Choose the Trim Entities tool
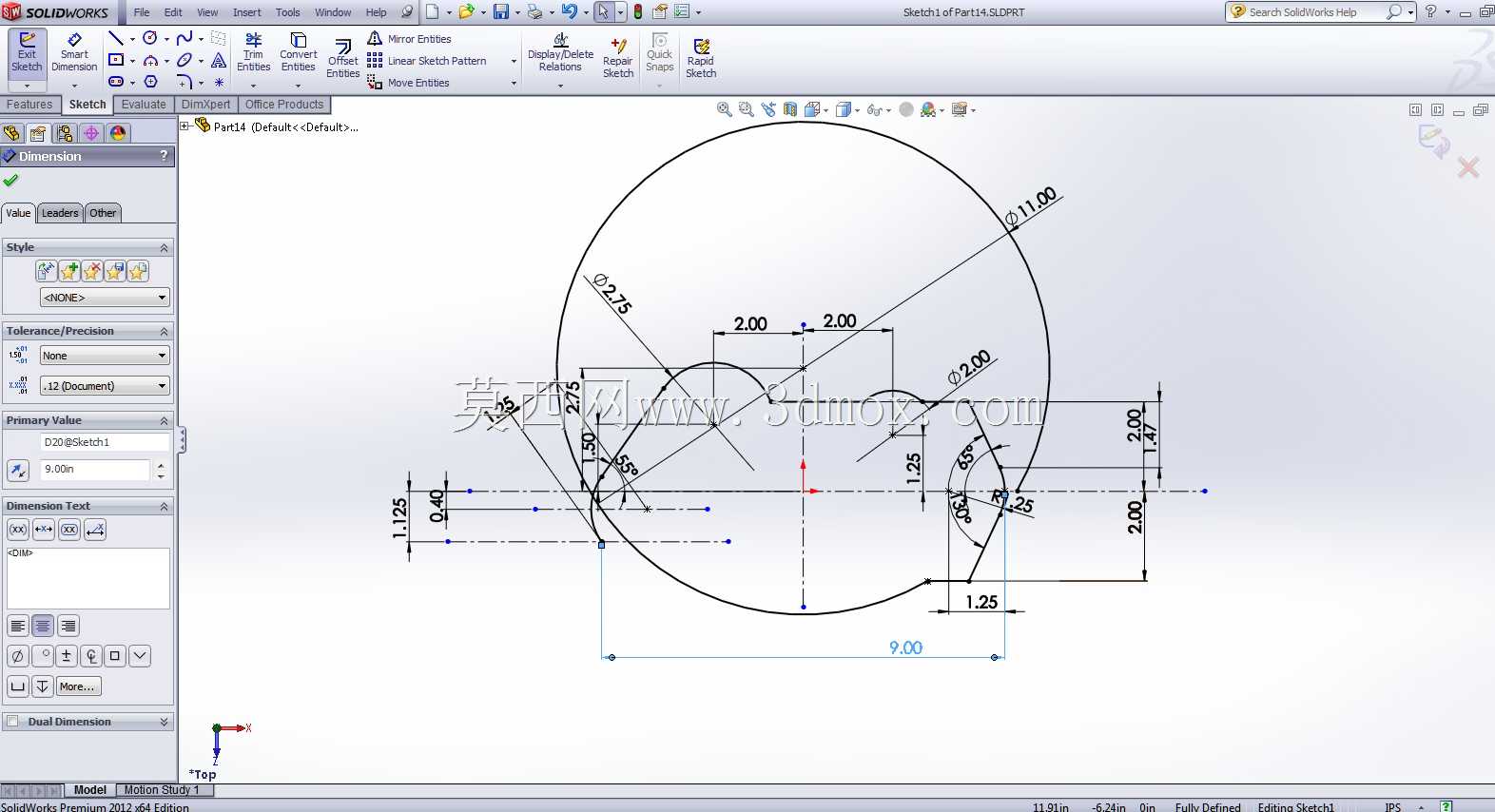Viewport: 1495px width, 812px height. coord(253,53)
